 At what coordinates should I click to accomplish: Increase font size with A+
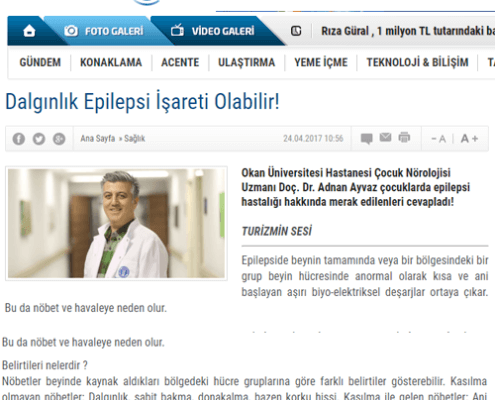click(469, 138)
